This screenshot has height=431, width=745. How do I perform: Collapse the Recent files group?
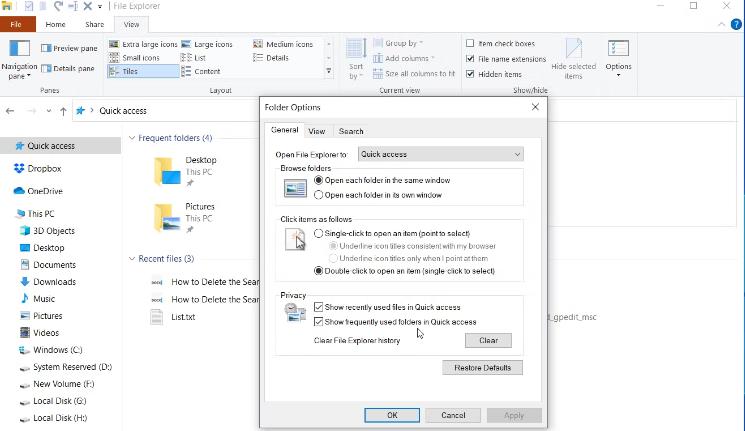132,259
